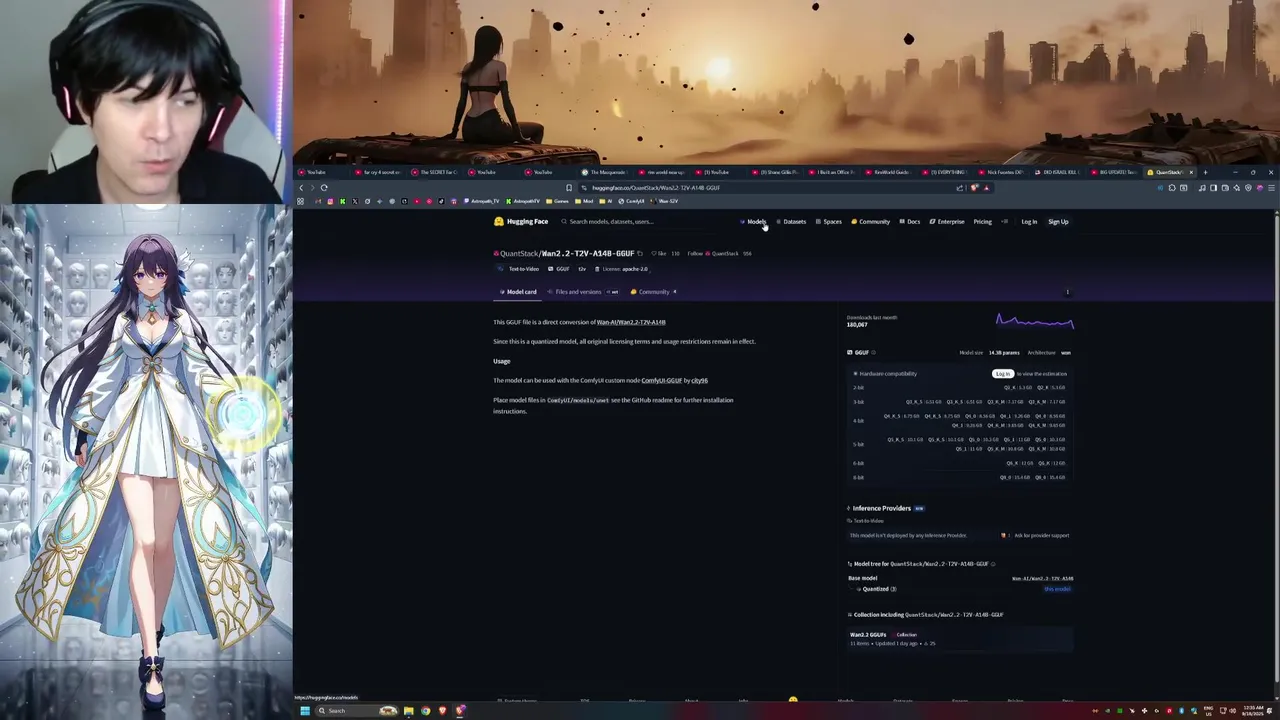Click the taskbar clock and date
Image resolution: width=1280 pixels, height=720 pixels.
(x=1252, y=711)
